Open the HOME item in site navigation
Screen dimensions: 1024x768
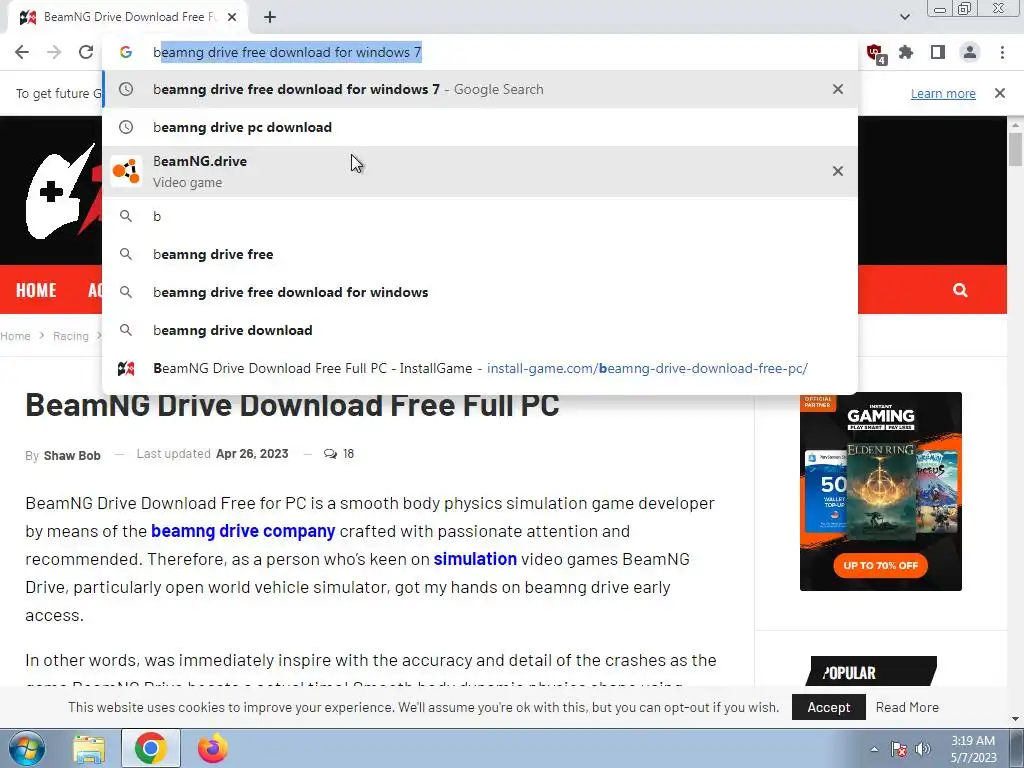click(x=36, y=290)
